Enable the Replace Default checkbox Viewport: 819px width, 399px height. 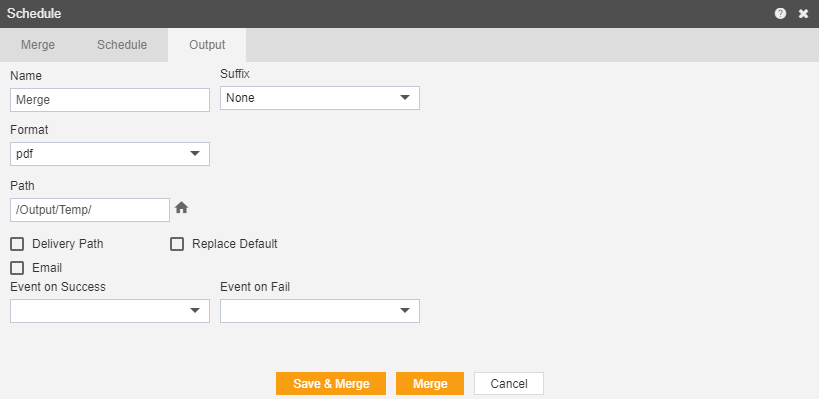point(177,244)
